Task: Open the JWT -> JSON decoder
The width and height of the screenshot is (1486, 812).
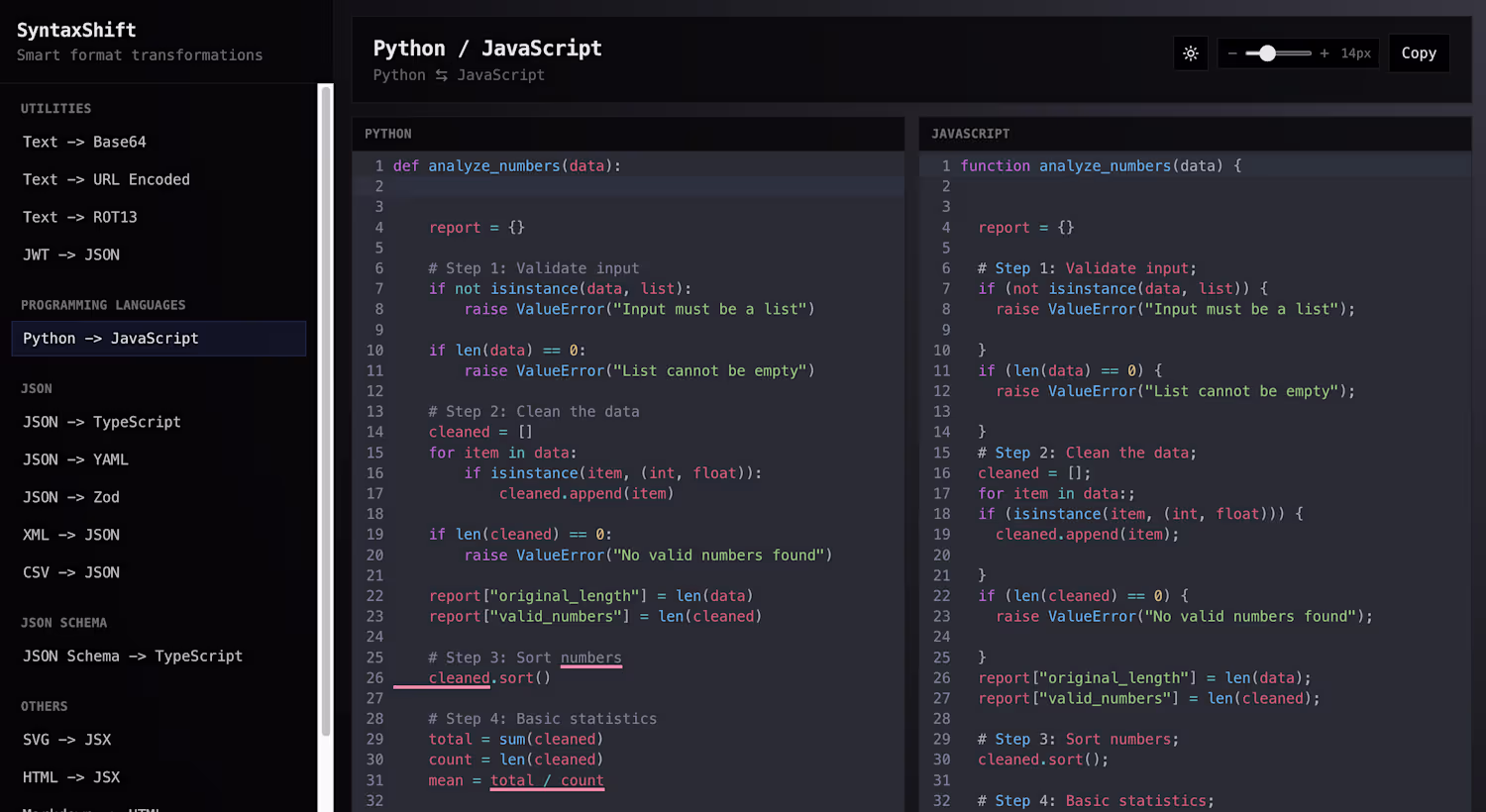Action: [x=71, y=254]
